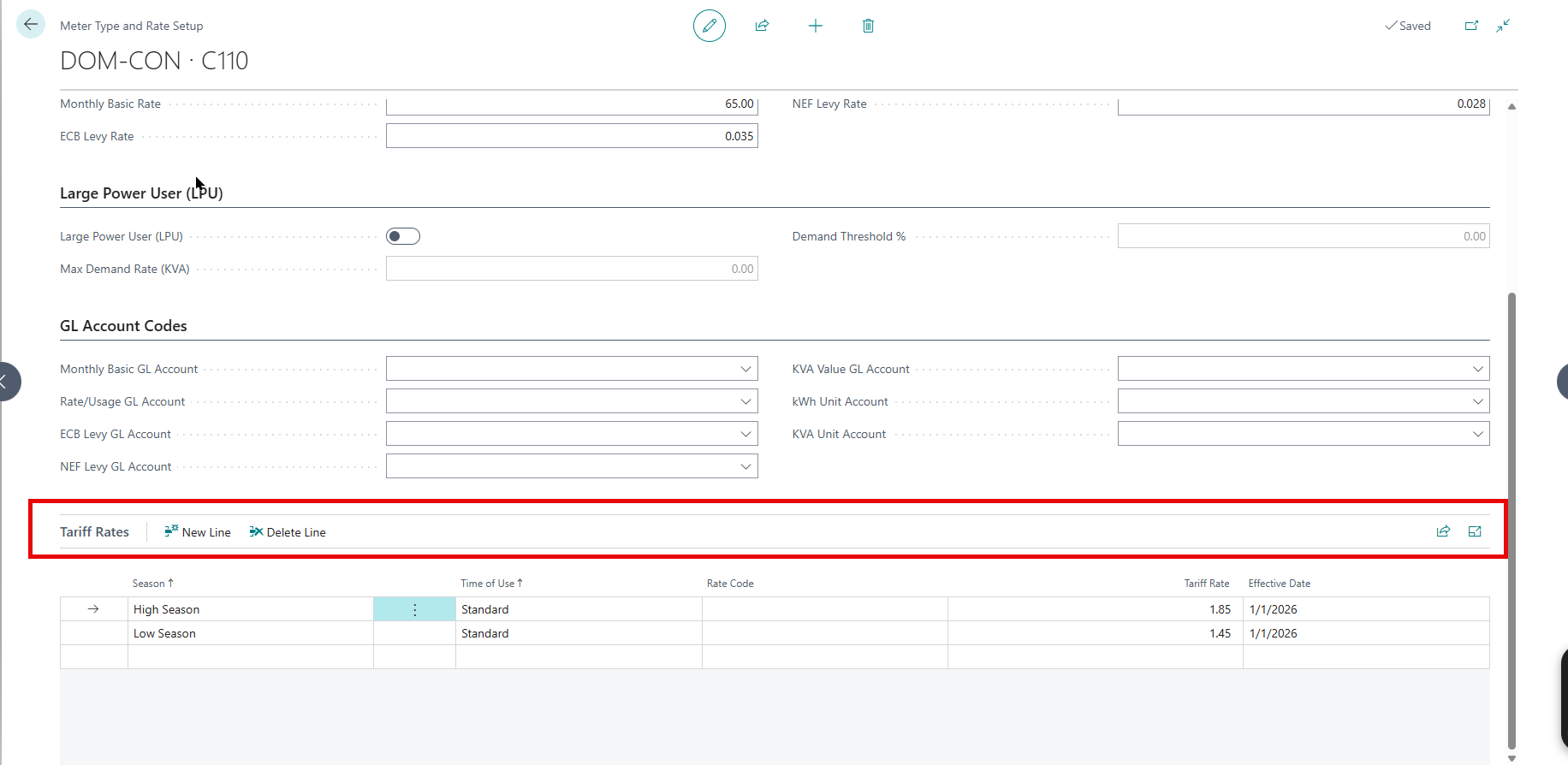Open KVA Value GL Account dropdown
This screenshot has height=765, width=1568.
1477,369
